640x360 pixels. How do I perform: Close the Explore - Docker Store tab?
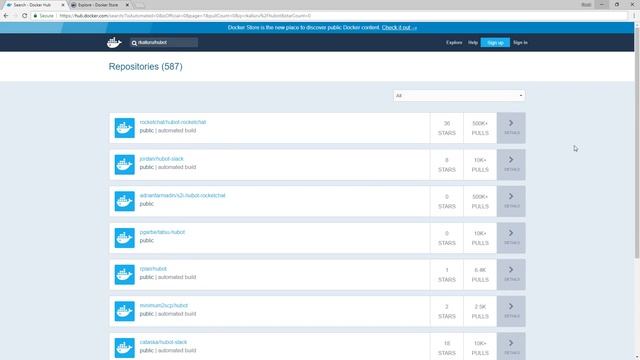[x=127, y=5]
